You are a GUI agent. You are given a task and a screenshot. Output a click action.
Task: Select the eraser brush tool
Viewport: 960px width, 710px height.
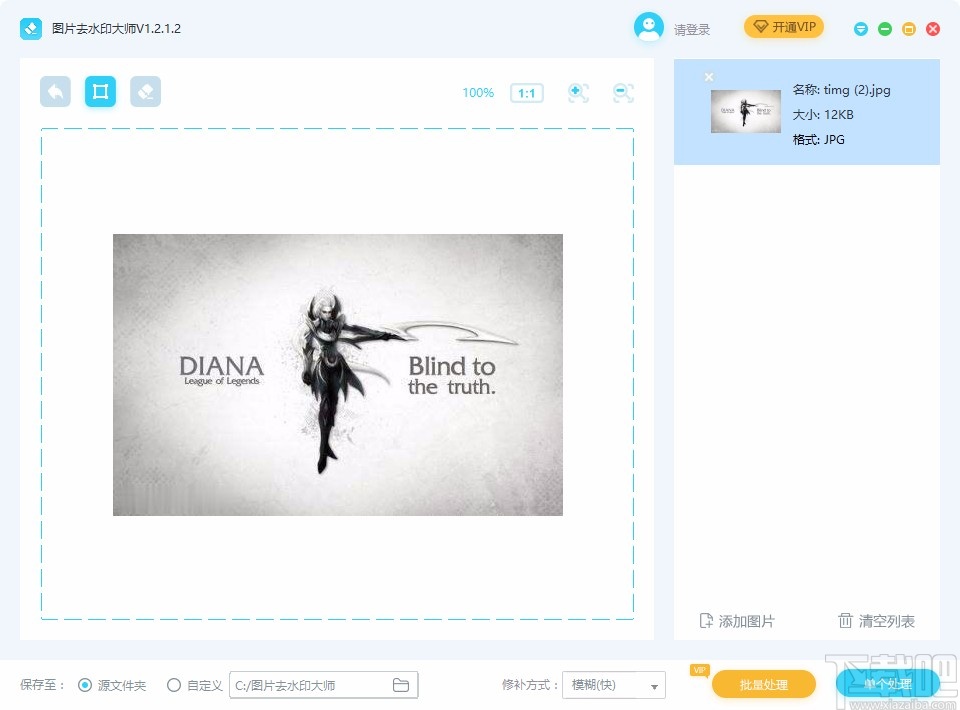click(146, 92)
